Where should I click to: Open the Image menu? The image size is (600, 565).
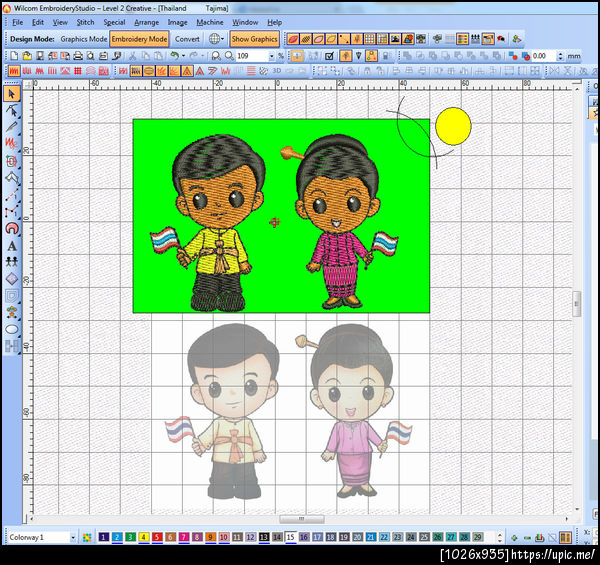[x=178, y=23]
